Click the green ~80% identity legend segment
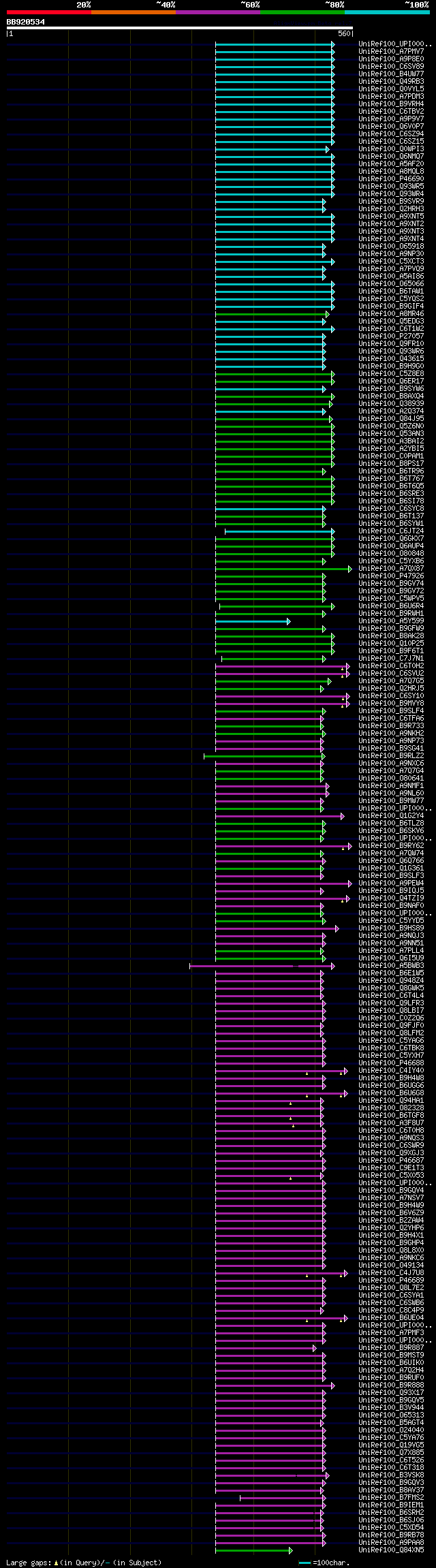436x1568 pixels. (302, 12)
